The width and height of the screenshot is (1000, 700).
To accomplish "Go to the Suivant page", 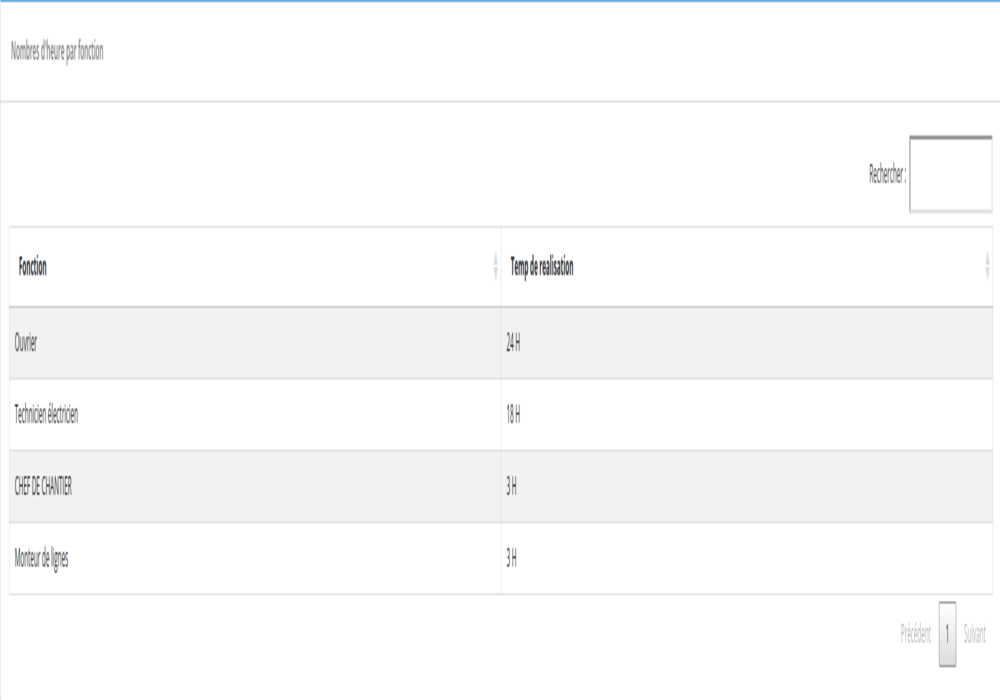I will (974, 634).
